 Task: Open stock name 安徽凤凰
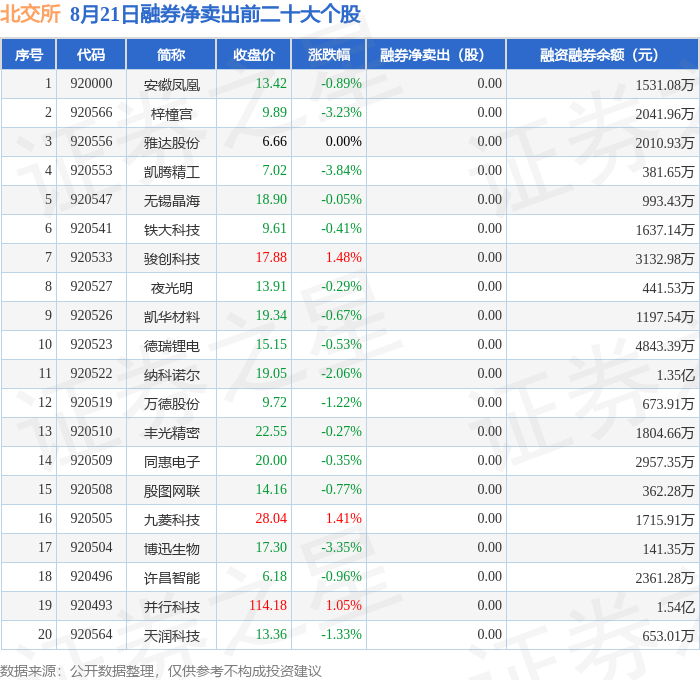coord(172,85)
